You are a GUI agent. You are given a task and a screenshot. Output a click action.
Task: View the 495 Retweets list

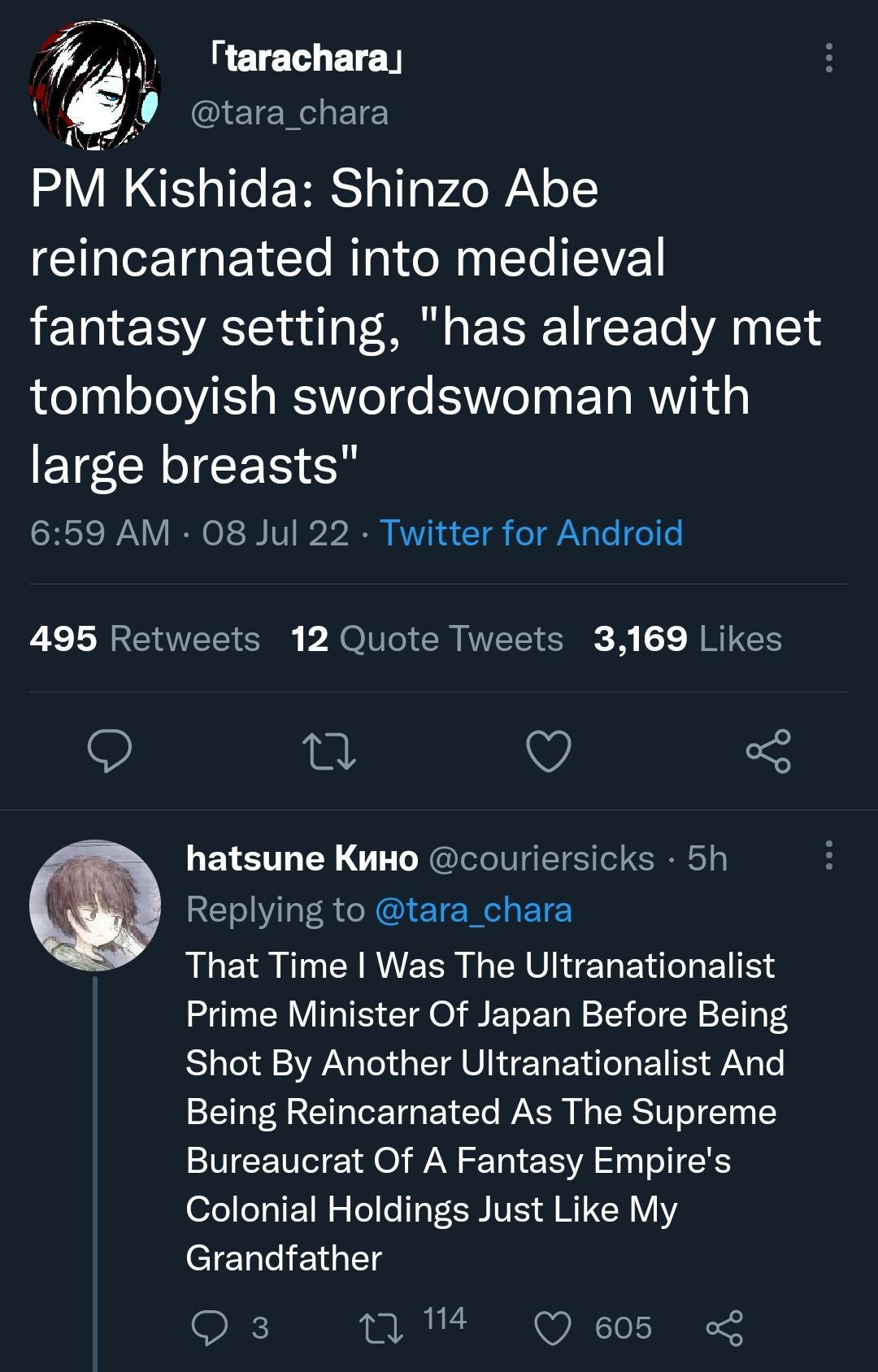pos(145,639)
